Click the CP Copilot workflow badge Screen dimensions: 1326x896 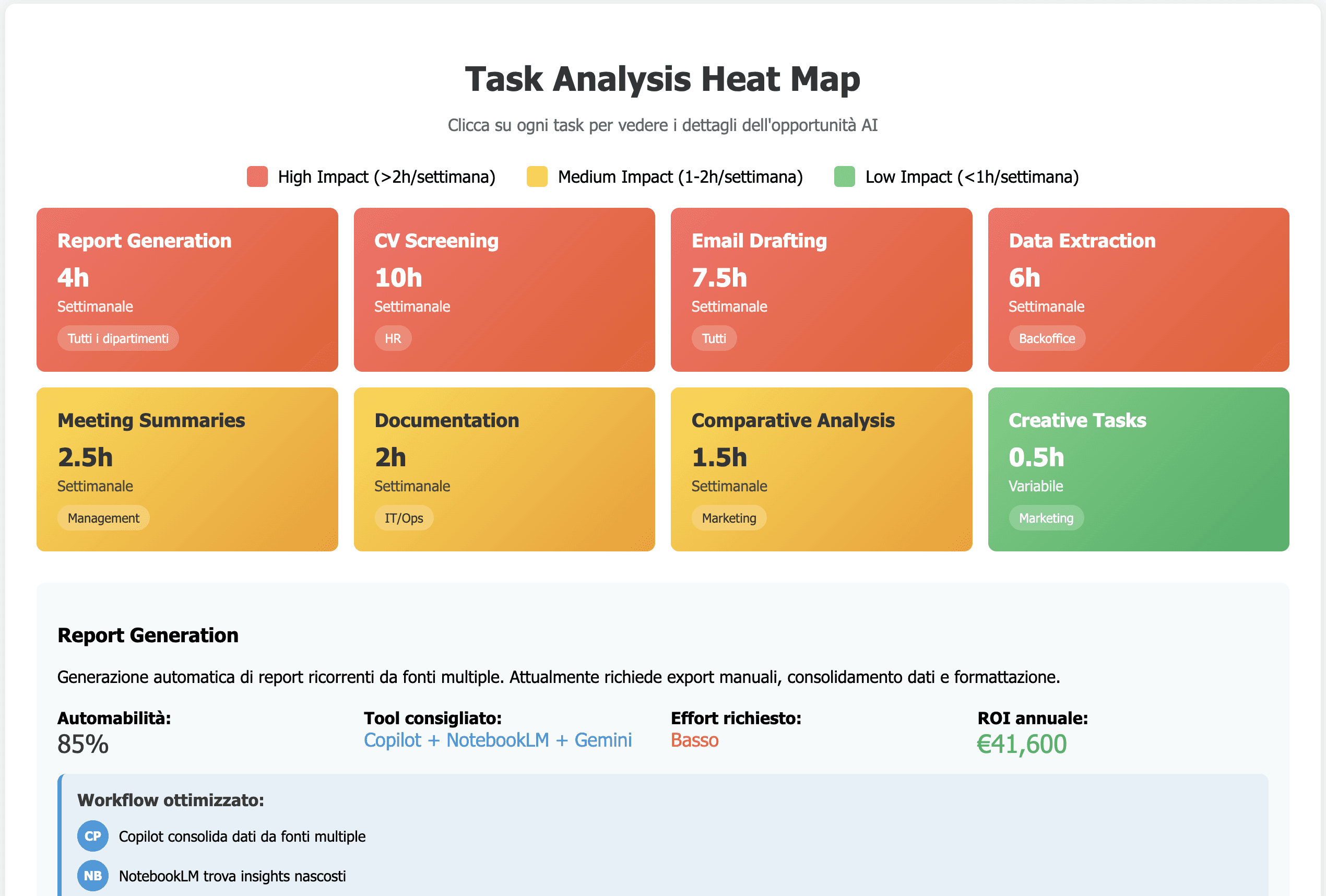pyautogui.click(x=92, y=835)
